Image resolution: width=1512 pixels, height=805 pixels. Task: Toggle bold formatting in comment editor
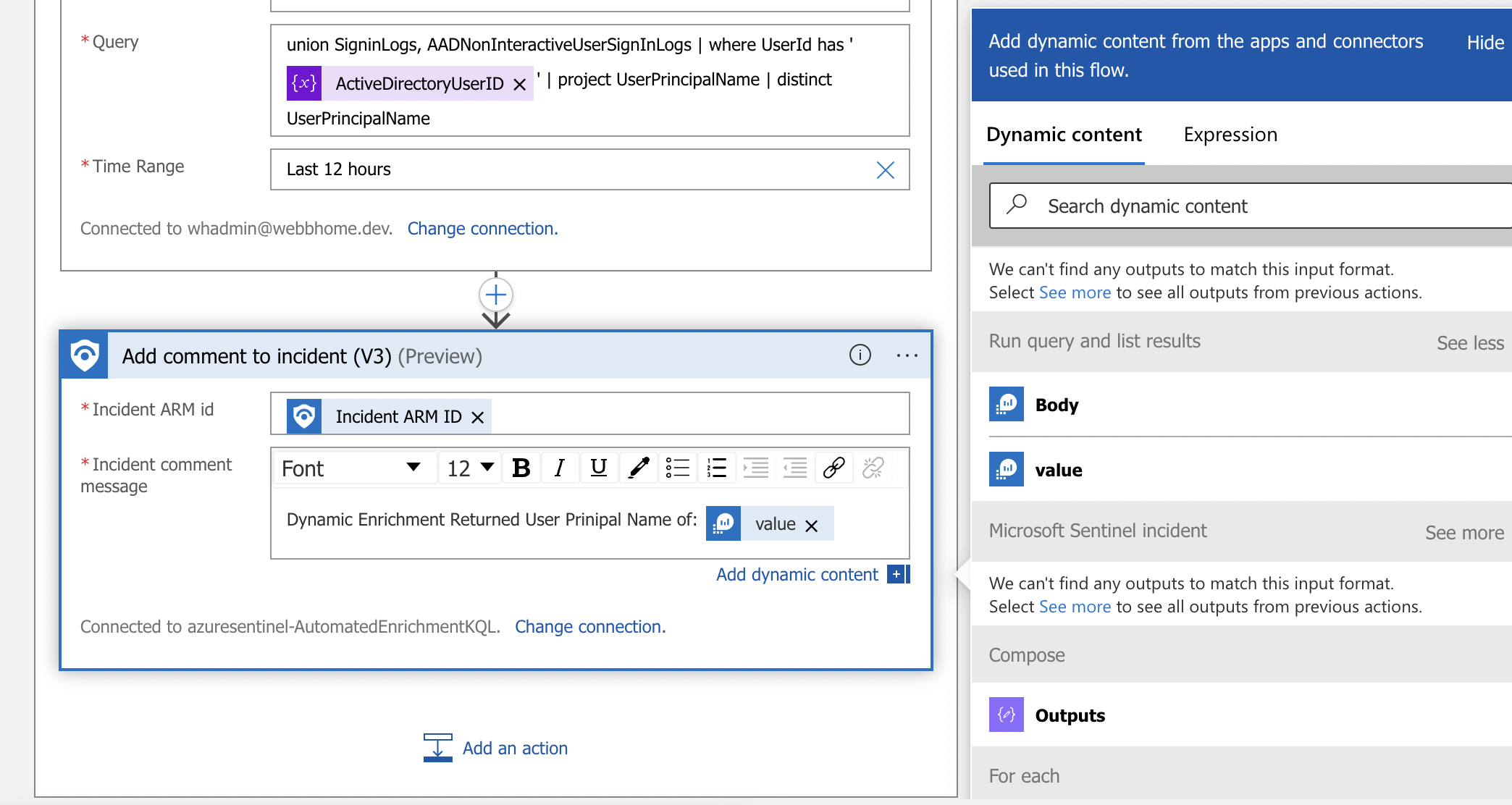point(521,468)
